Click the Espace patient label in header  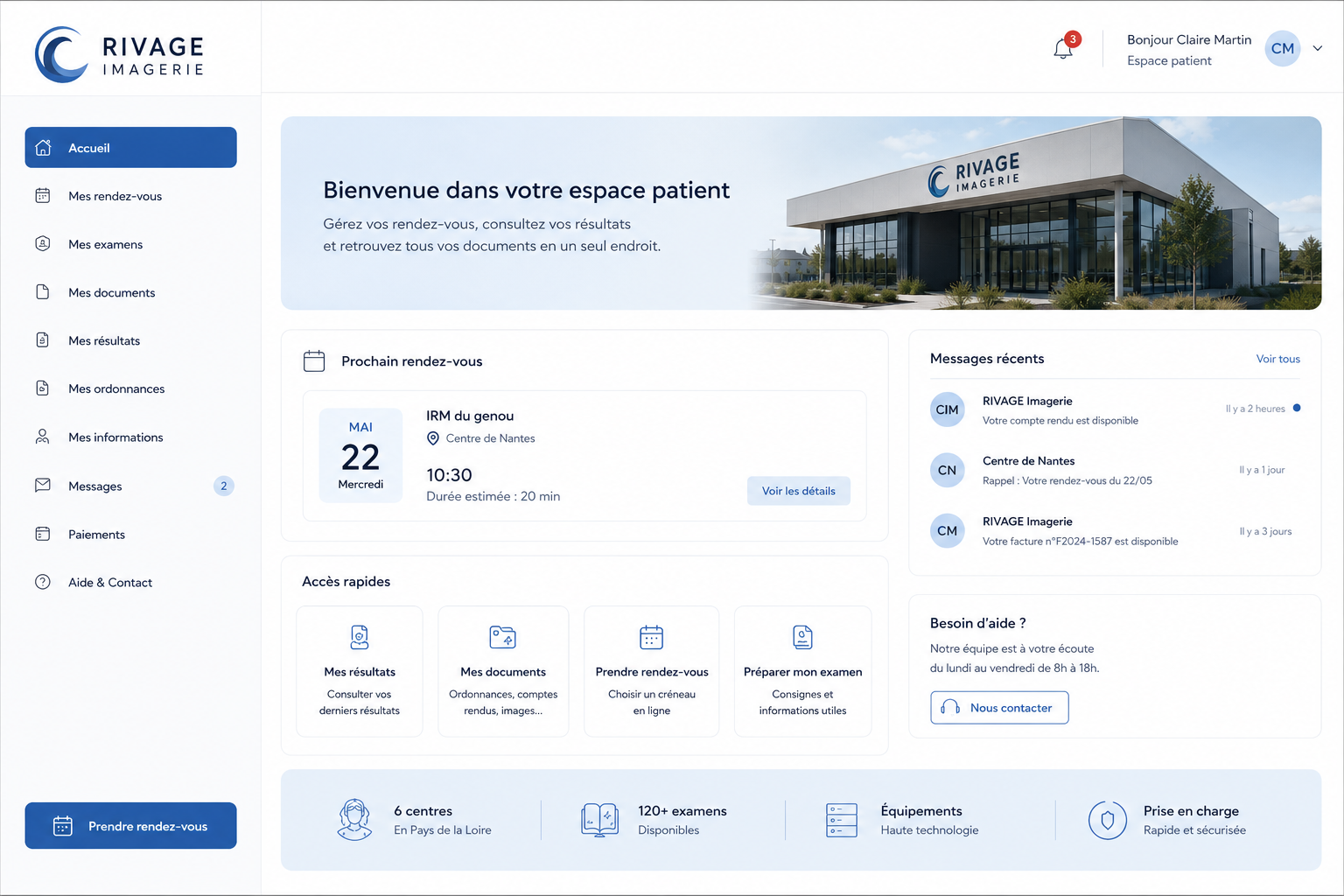click(x=1169, y=60)
